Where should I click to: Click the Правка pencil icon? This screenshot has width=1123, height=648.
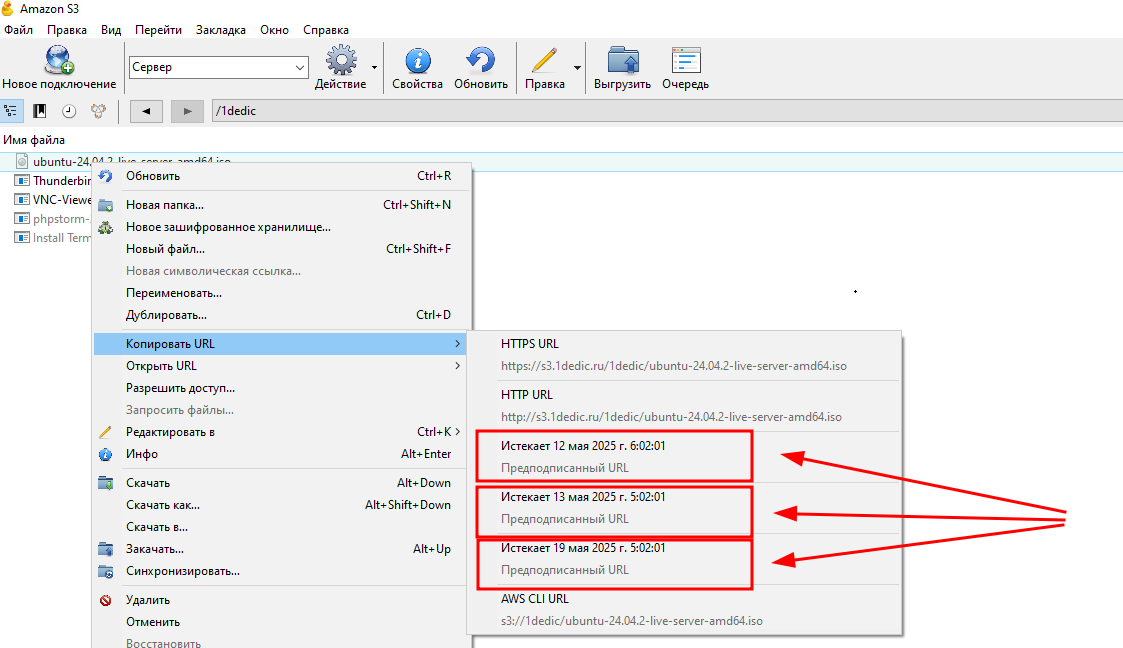[x=544, y=60]
